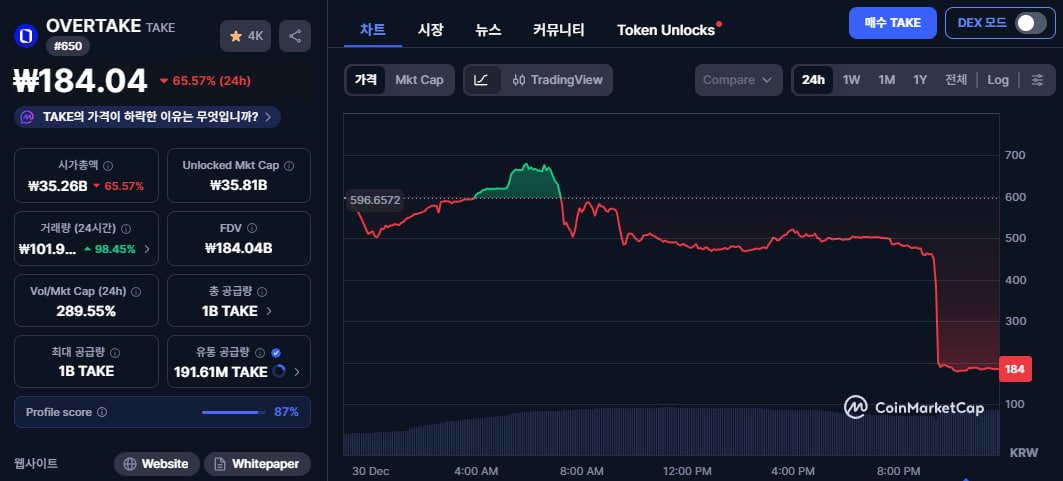Click the AI chat icon beside TAKE question
The image size is (1063, 481).
coord(28,117)
